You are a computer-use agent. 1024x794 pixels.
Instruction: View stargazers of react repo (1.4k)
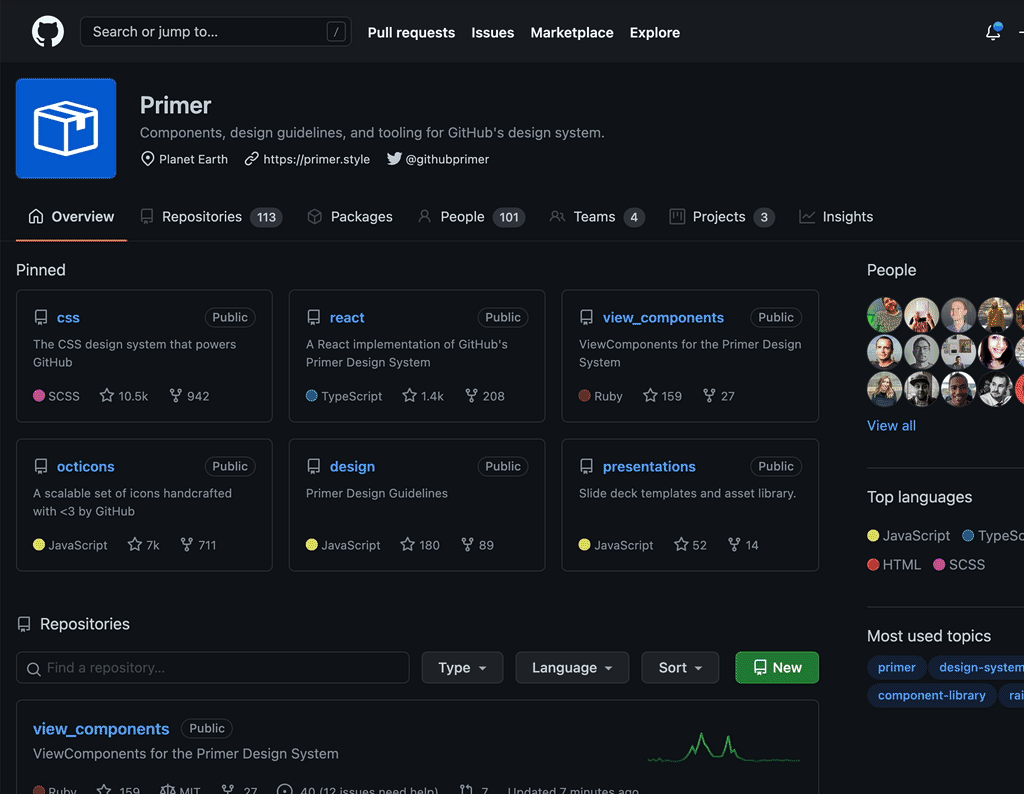coord(423,396)
